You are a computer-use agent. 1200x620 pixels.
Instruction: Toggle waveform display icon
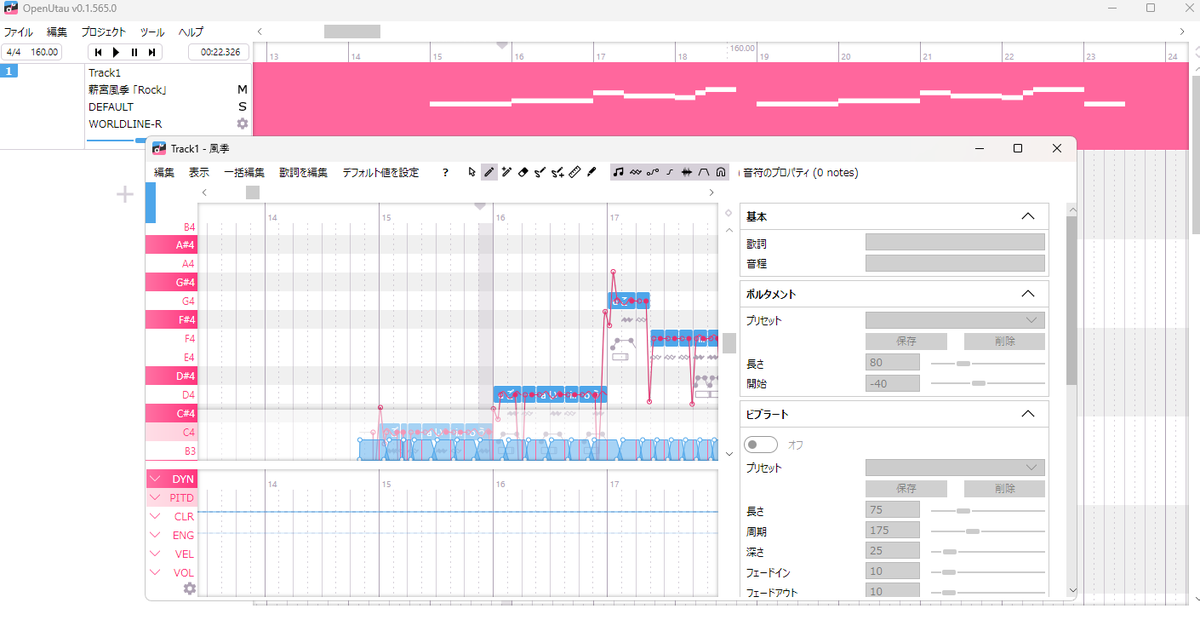(687, 173)
